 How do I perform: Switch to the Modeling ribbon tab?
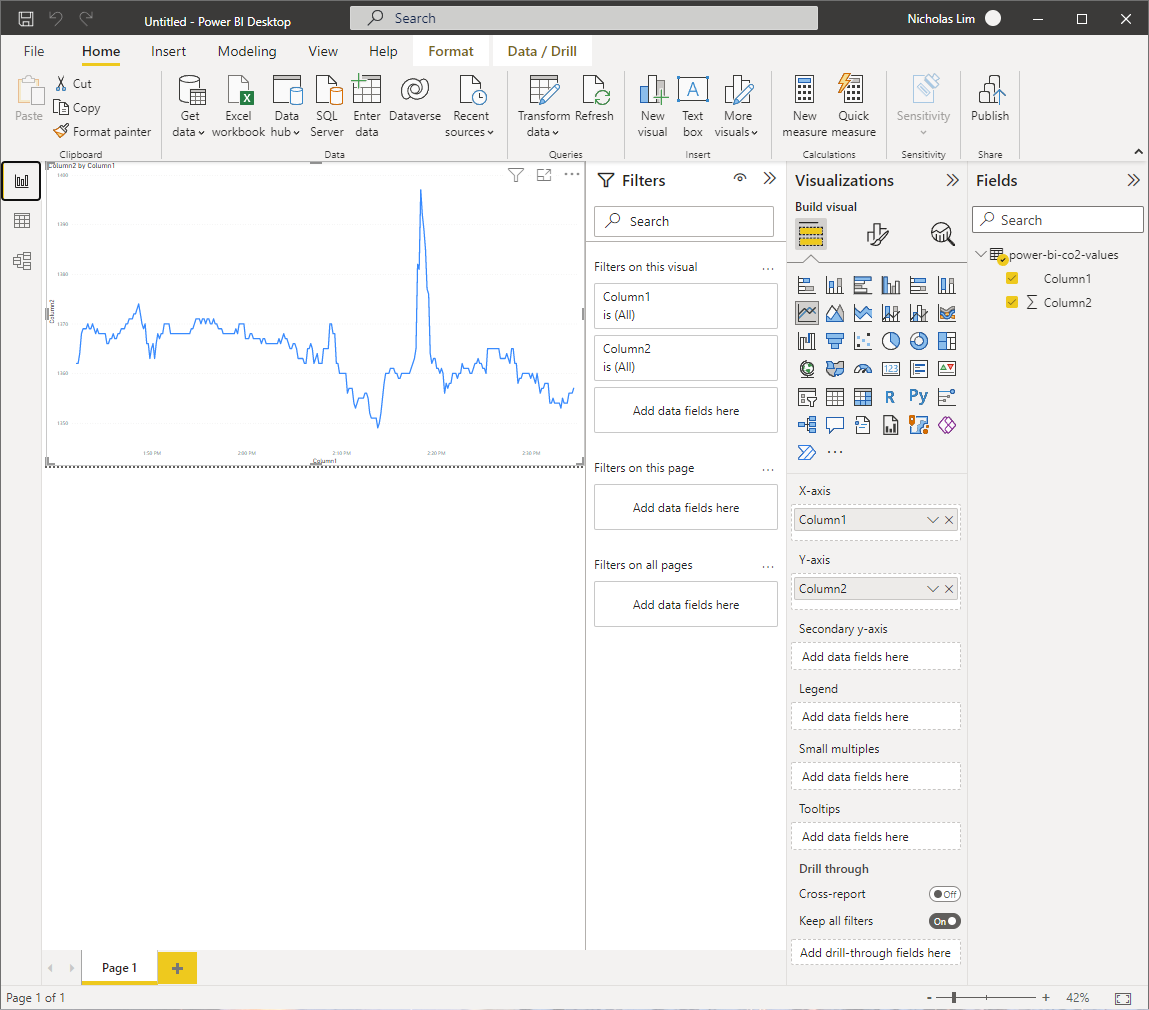tap(246, 51)
